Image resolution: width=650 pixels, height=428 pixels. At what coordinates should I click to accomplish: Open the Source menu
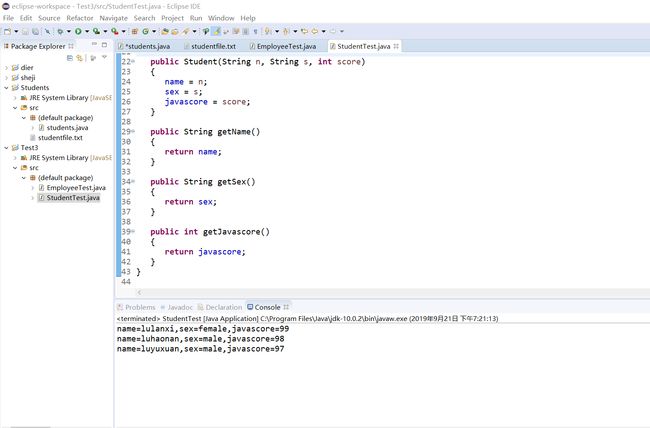49,18
